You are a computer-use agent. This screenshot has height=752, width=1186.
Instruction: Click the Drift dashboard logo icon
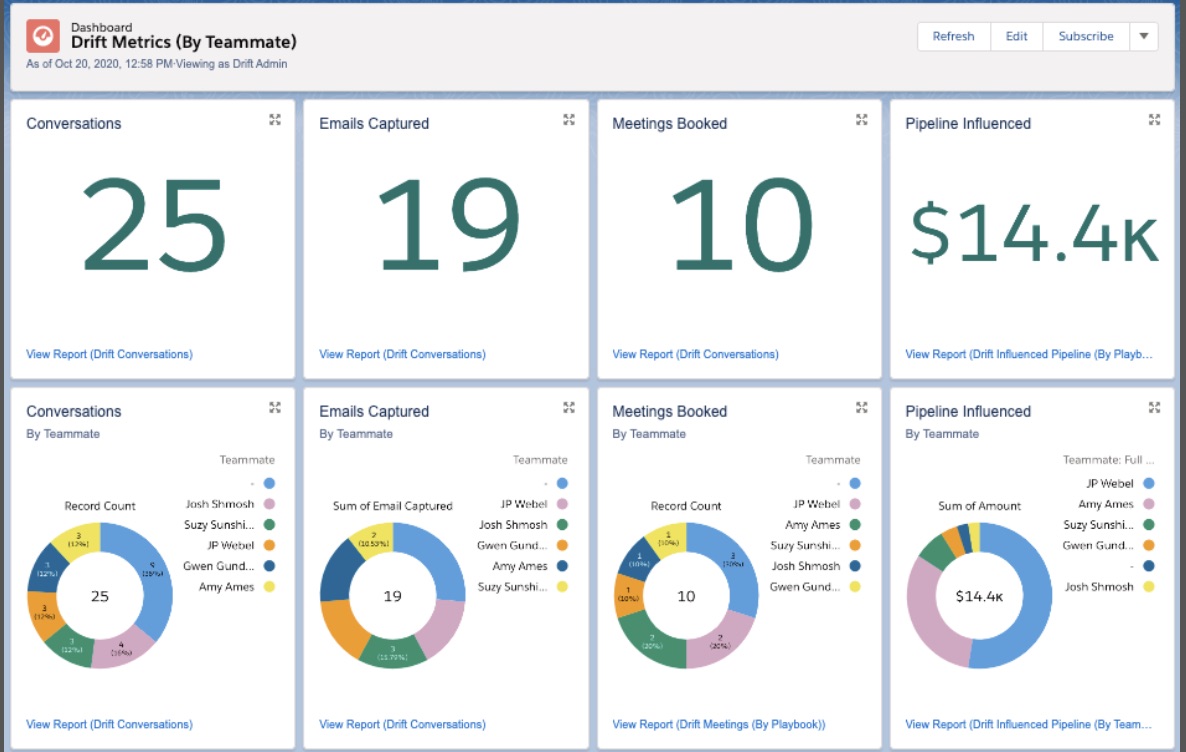pos(43,36)
